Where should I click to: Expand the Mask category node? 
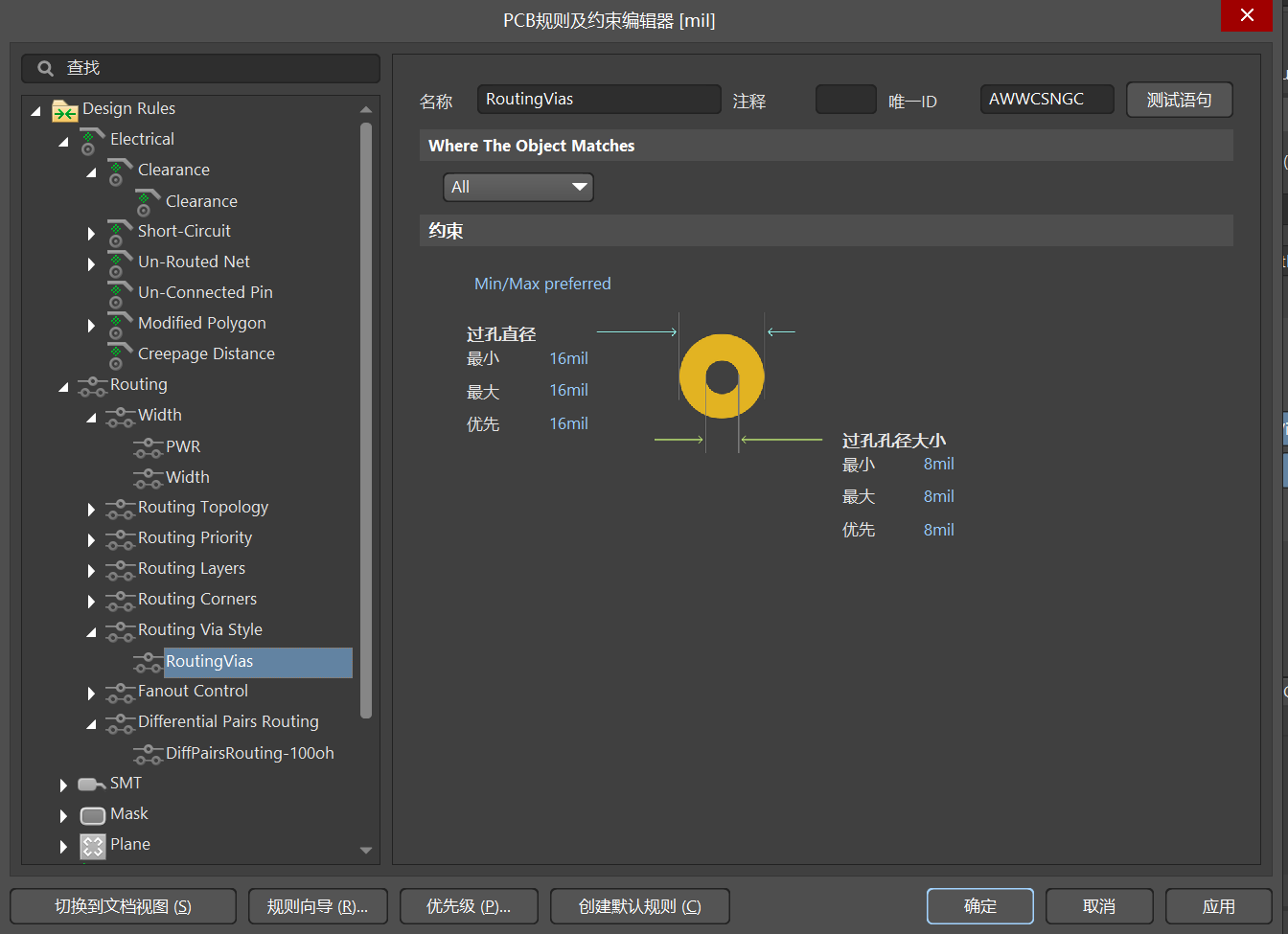pyautogui.click(x=63, y=815)
